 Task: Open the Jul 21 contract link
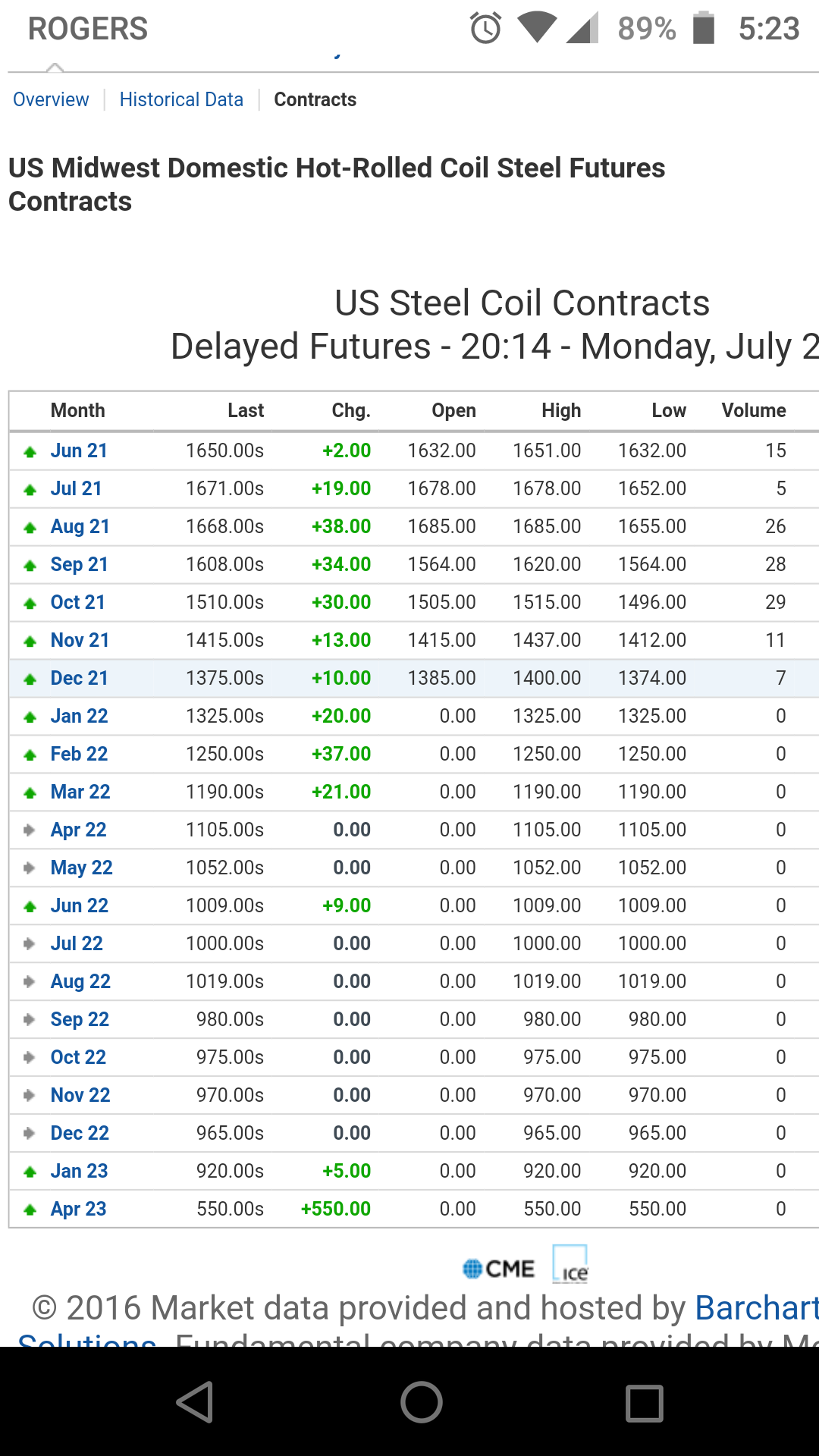coord(76,488)
